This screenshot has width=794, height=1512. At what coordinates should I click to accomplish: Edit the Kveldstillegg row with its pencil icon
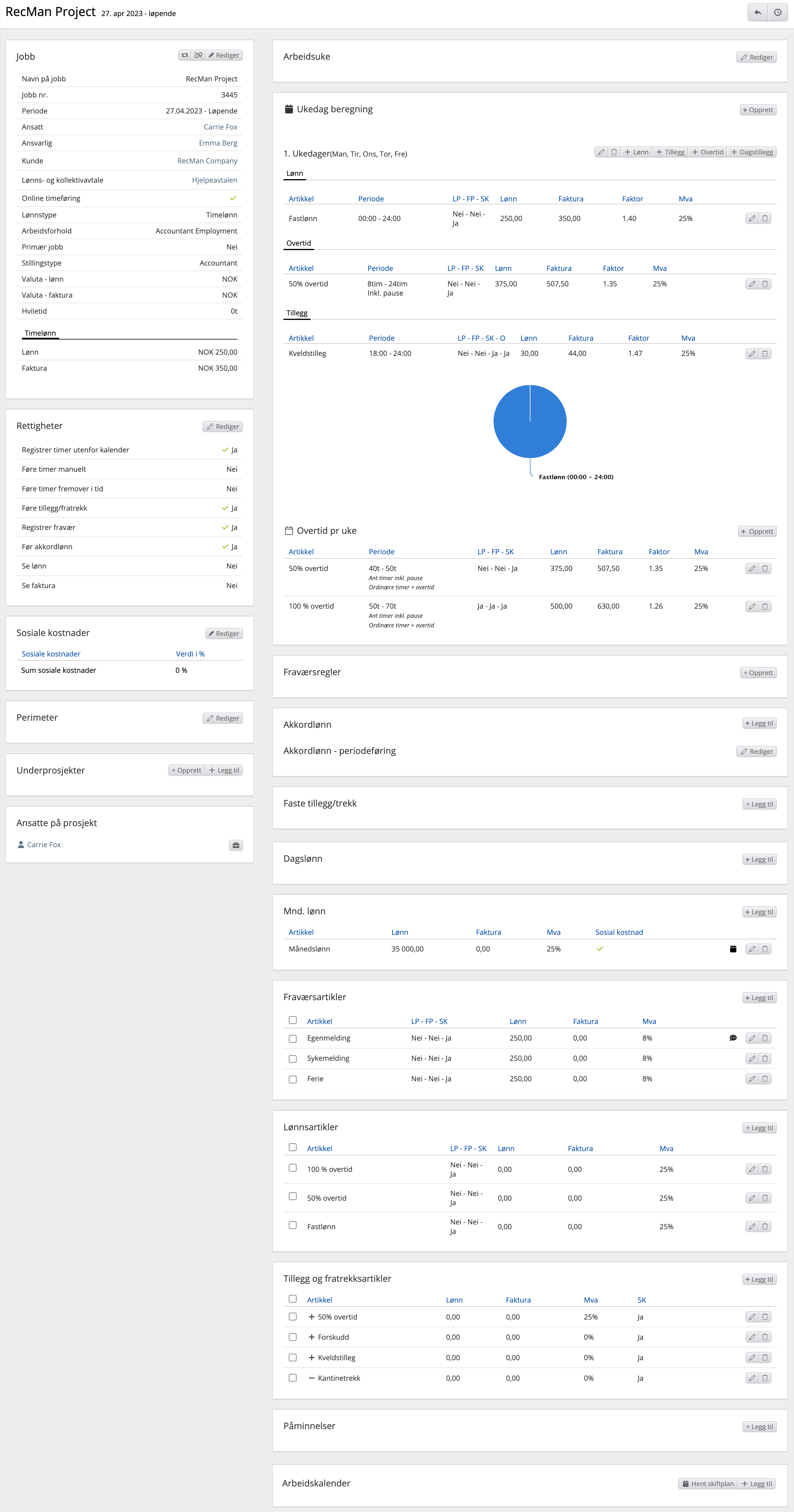coord(752,353)
